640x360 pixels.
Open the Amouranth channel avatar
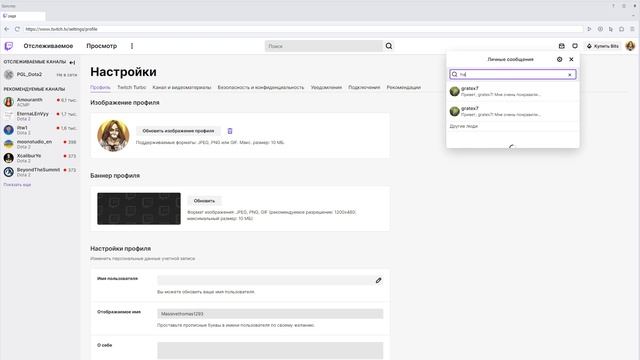9,102
